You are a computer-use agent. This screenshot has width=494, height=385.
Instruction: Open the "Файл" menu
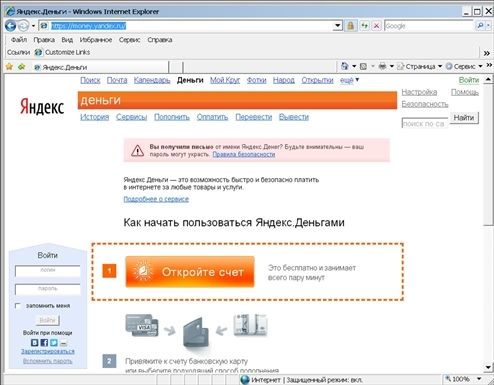(19, 40)
